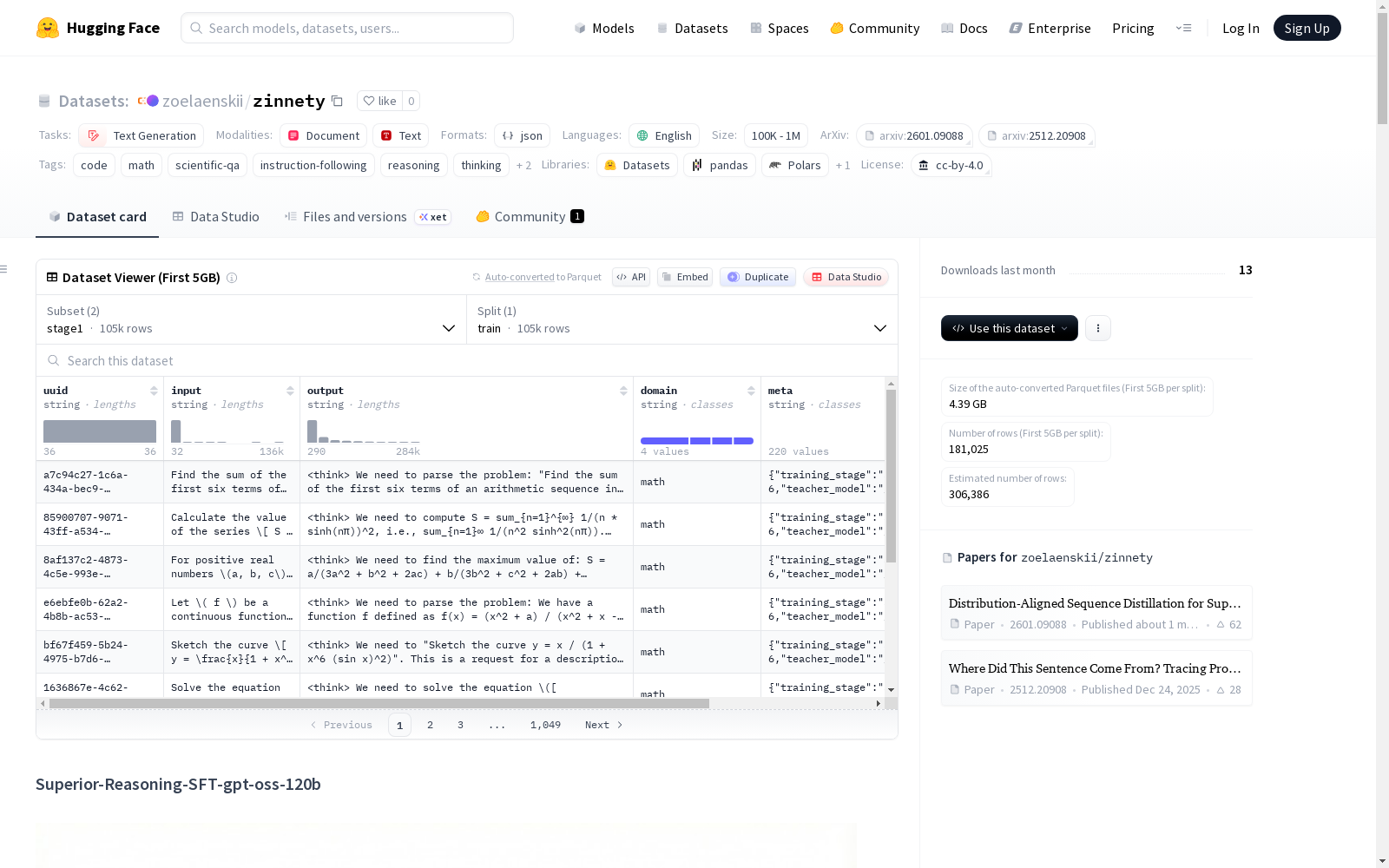The width and height of the screenshot is (1389, 868).
Task: Open the zoelaenskii user profile link
Action: 202,101
